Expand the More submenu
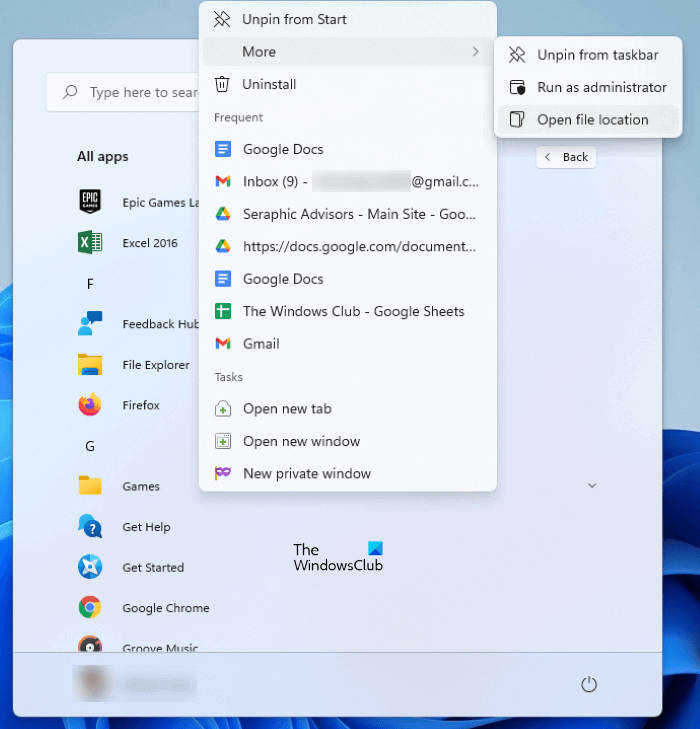 click(347, 52)
